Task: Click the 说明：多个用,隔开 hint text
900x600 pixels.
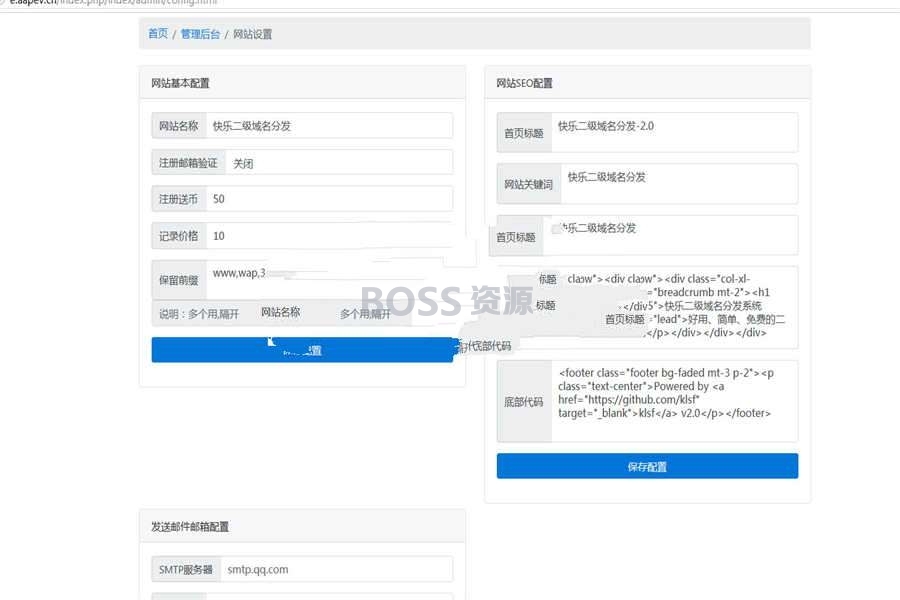Action: click(199, 314)
